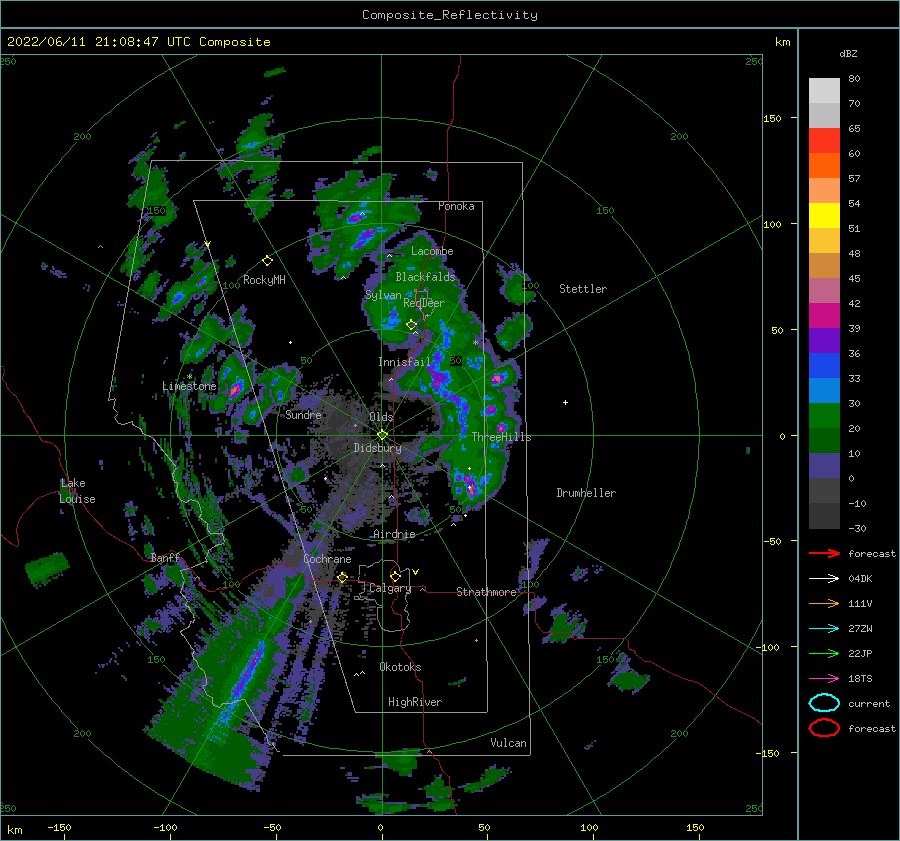Click the bright yellow swatch between 54 and 51
This screenshot has width=900, height=841.
(824, 216)
